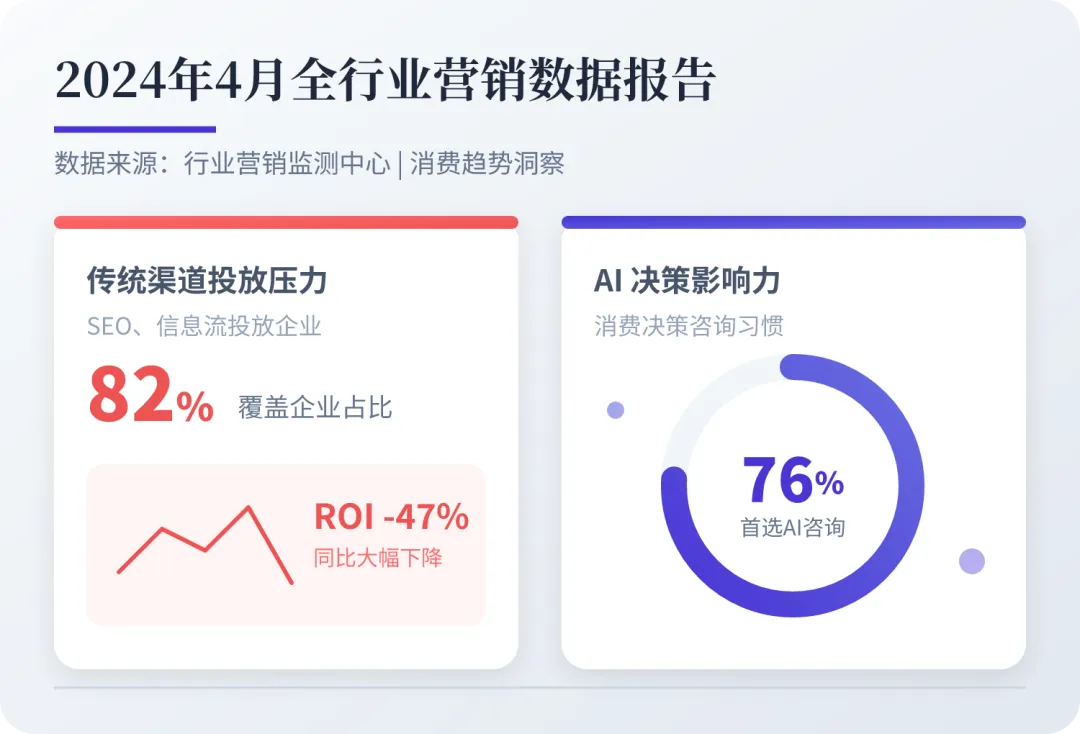The width and height of the screenshot is (1080, 734).
Task: Click the ROI -47% label
Action: coord(391,516)
